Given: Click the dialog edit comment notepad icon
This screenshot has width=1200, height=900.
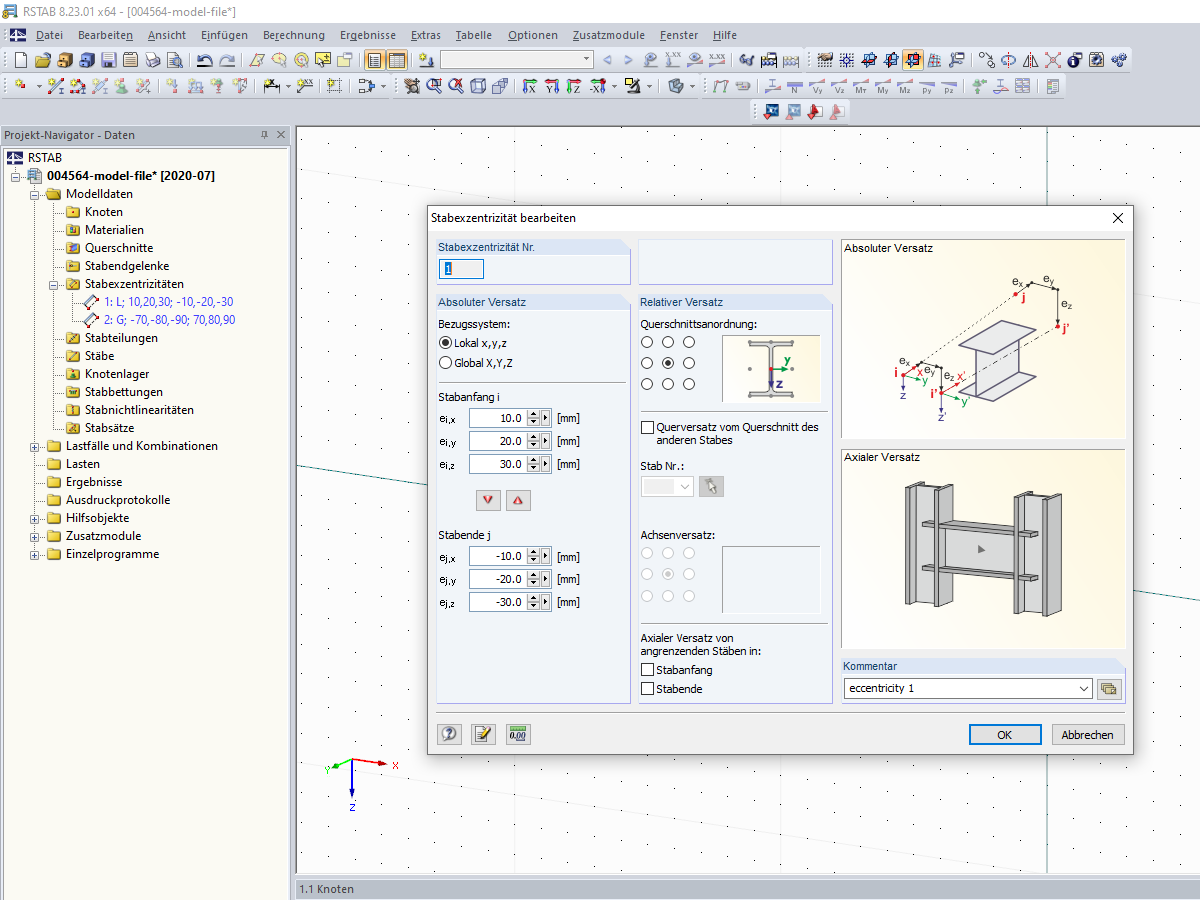Looking at the screenshot, I should click(484, 734).
